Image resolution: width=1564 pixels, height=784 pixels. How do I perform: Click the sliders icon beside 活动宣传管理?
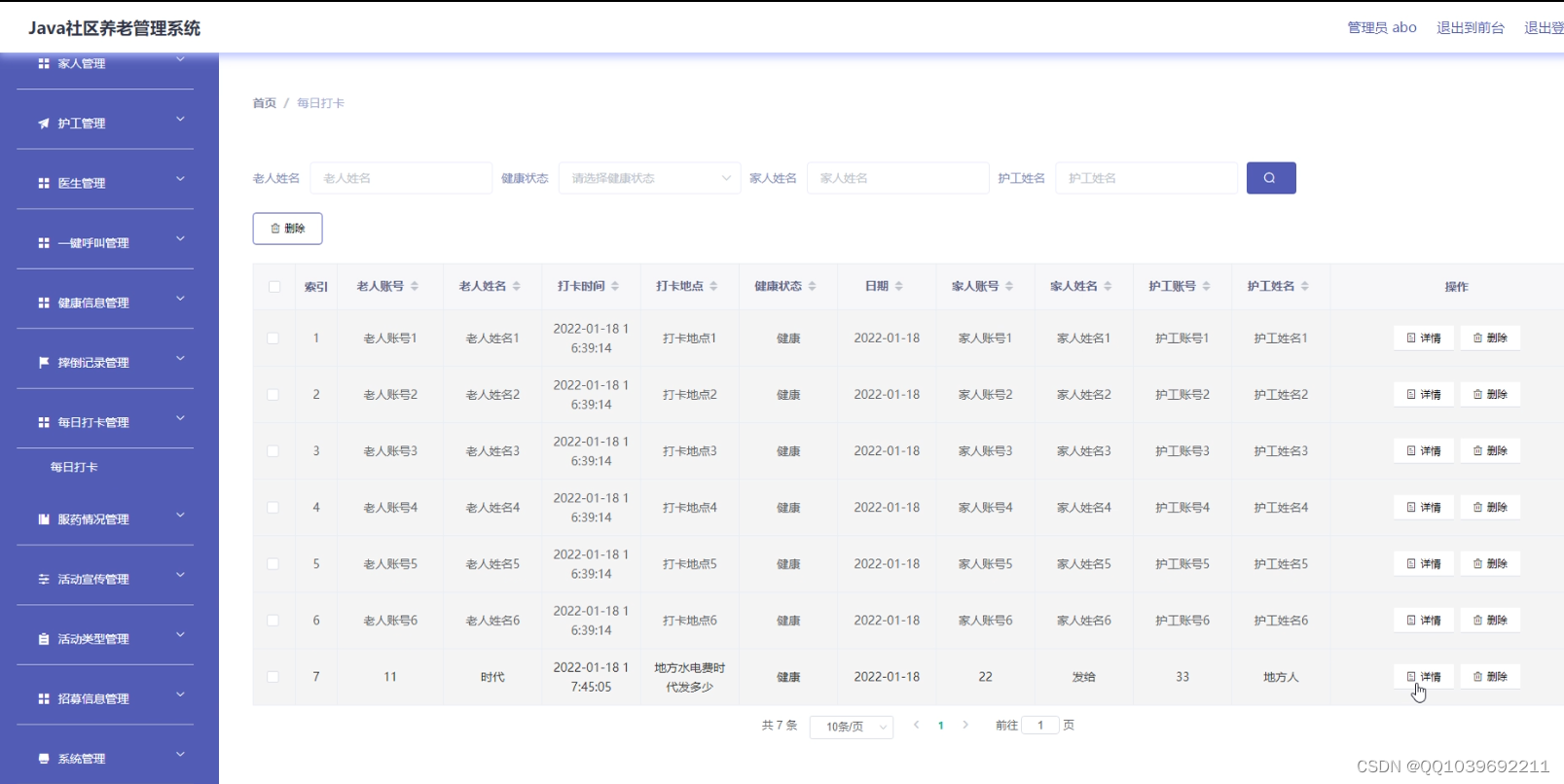click(43, 579)
